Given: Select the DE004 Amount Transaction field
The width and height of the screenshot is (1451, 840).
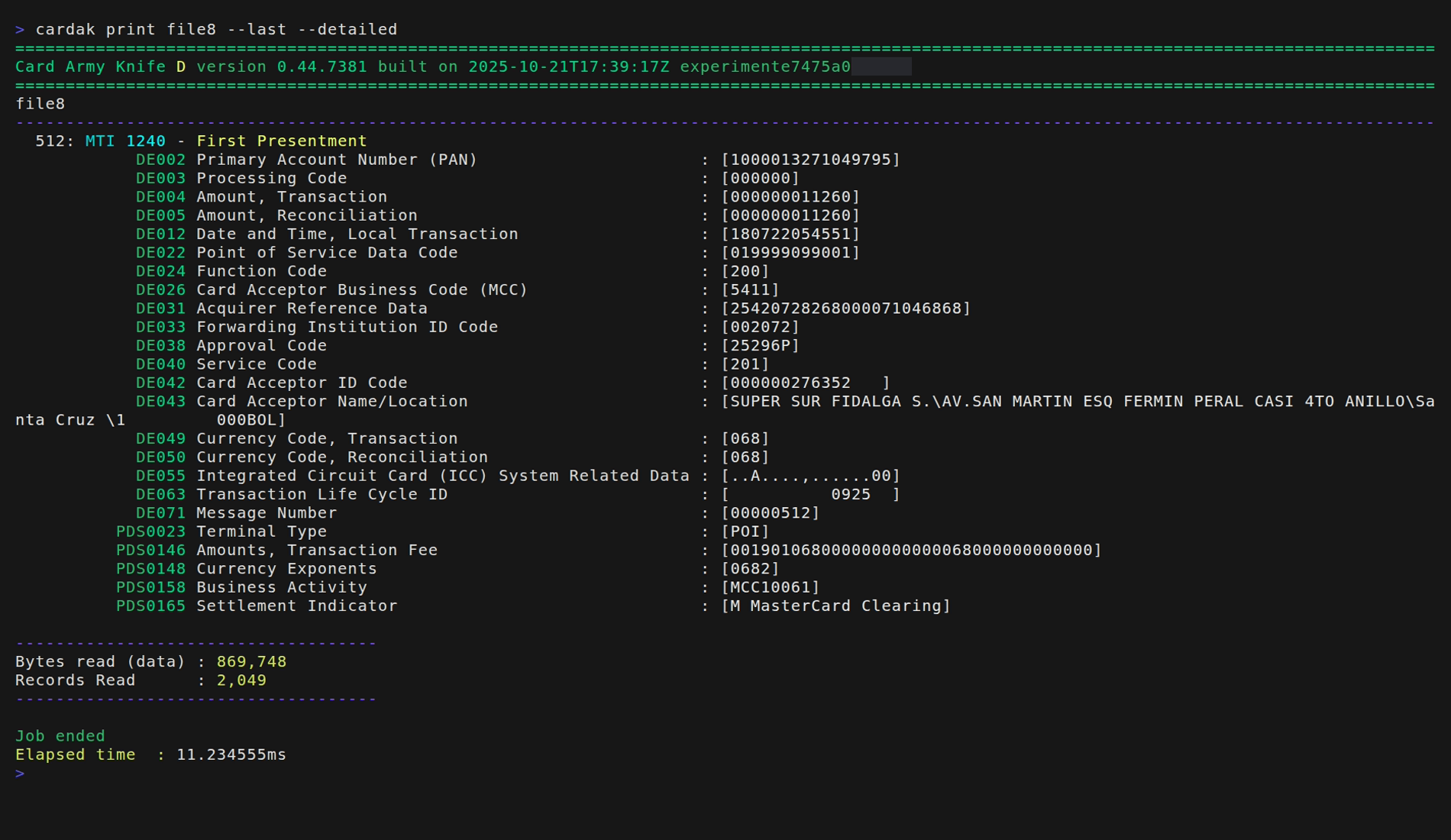Looking at the screenshot, I should click(290, 196).
